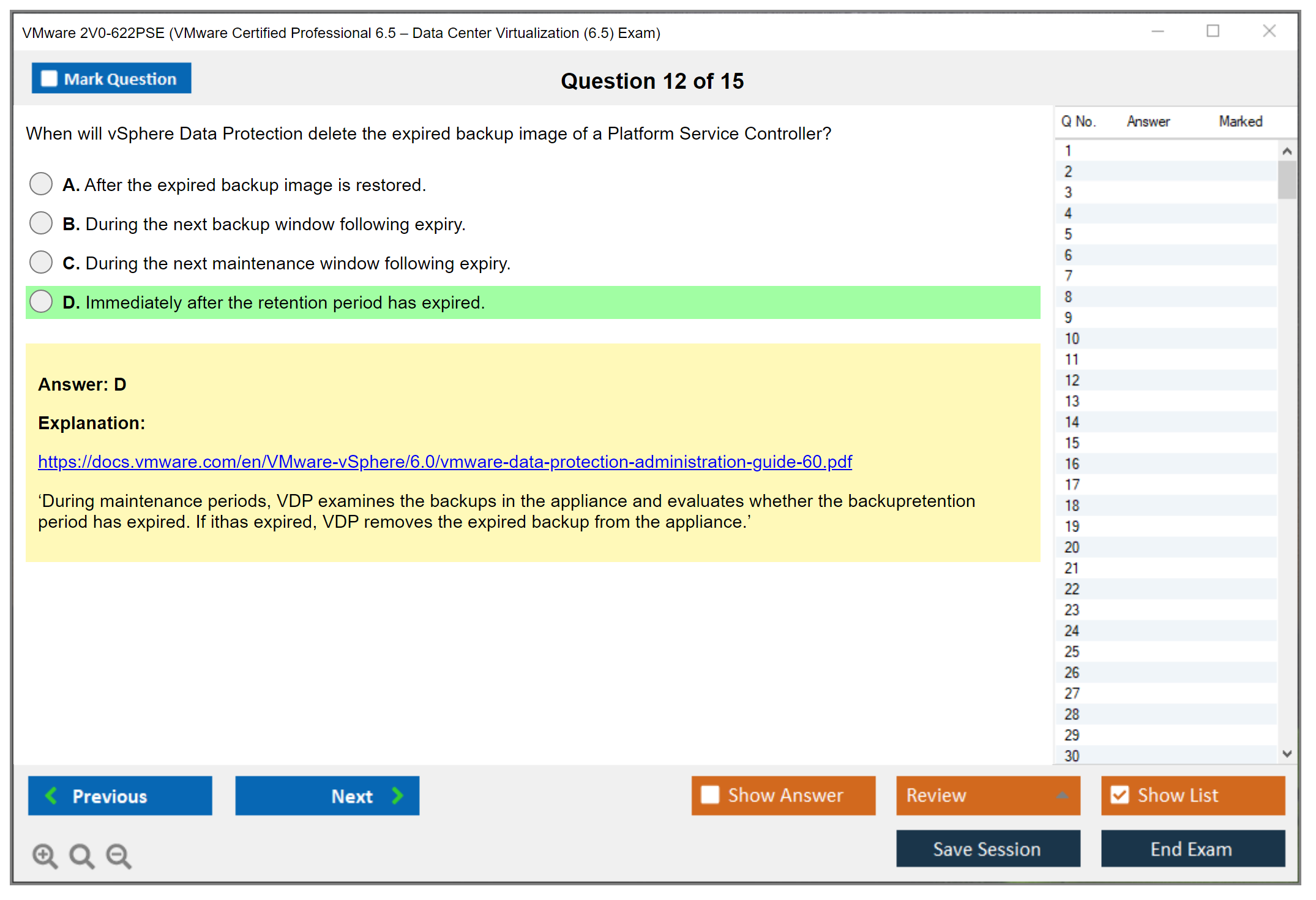Select answer option A radio button
The image size is (1316, 900).
(41, 184)
